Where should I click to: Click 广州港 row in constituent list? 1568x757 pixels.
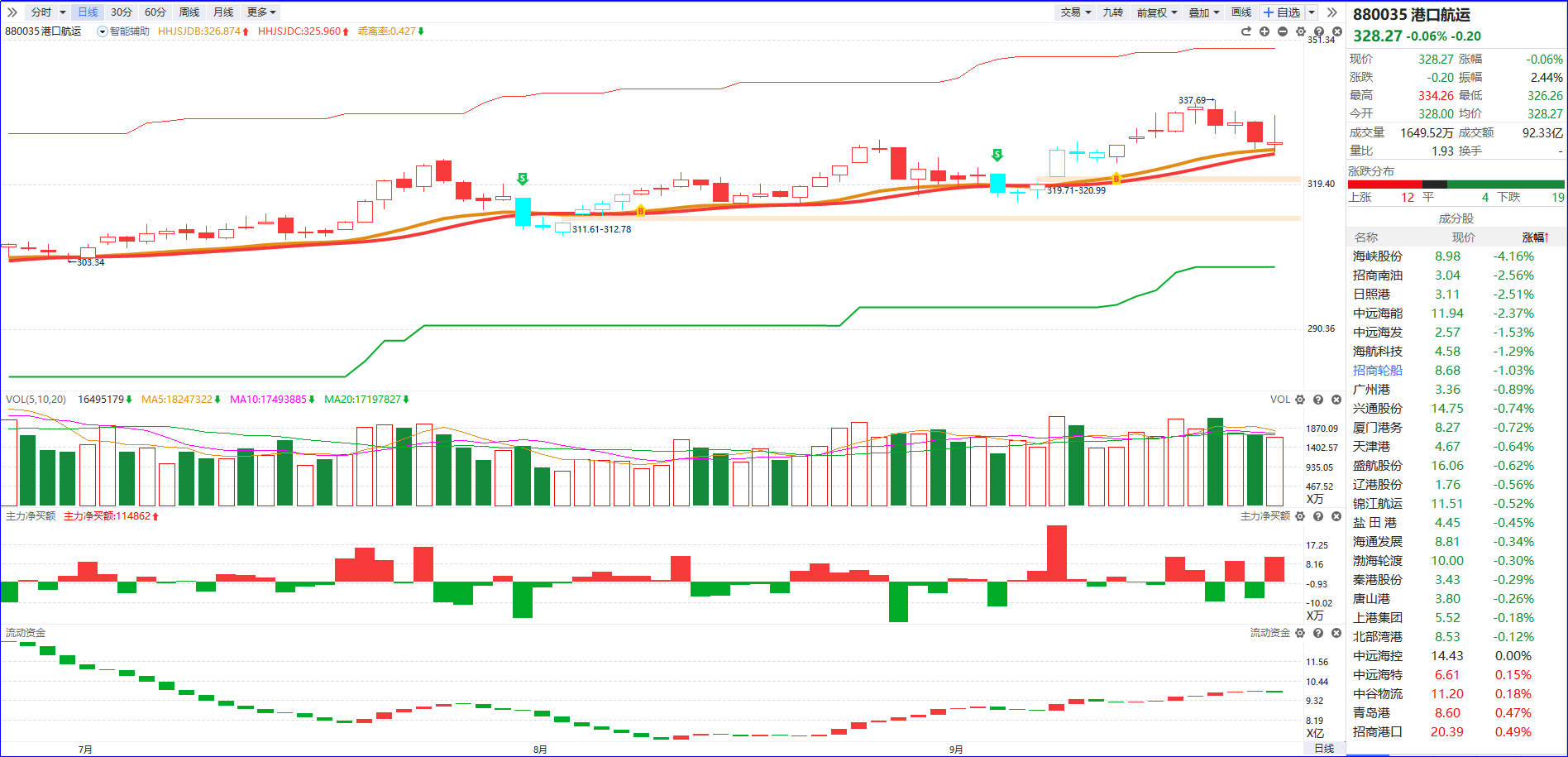[1456, 390]
